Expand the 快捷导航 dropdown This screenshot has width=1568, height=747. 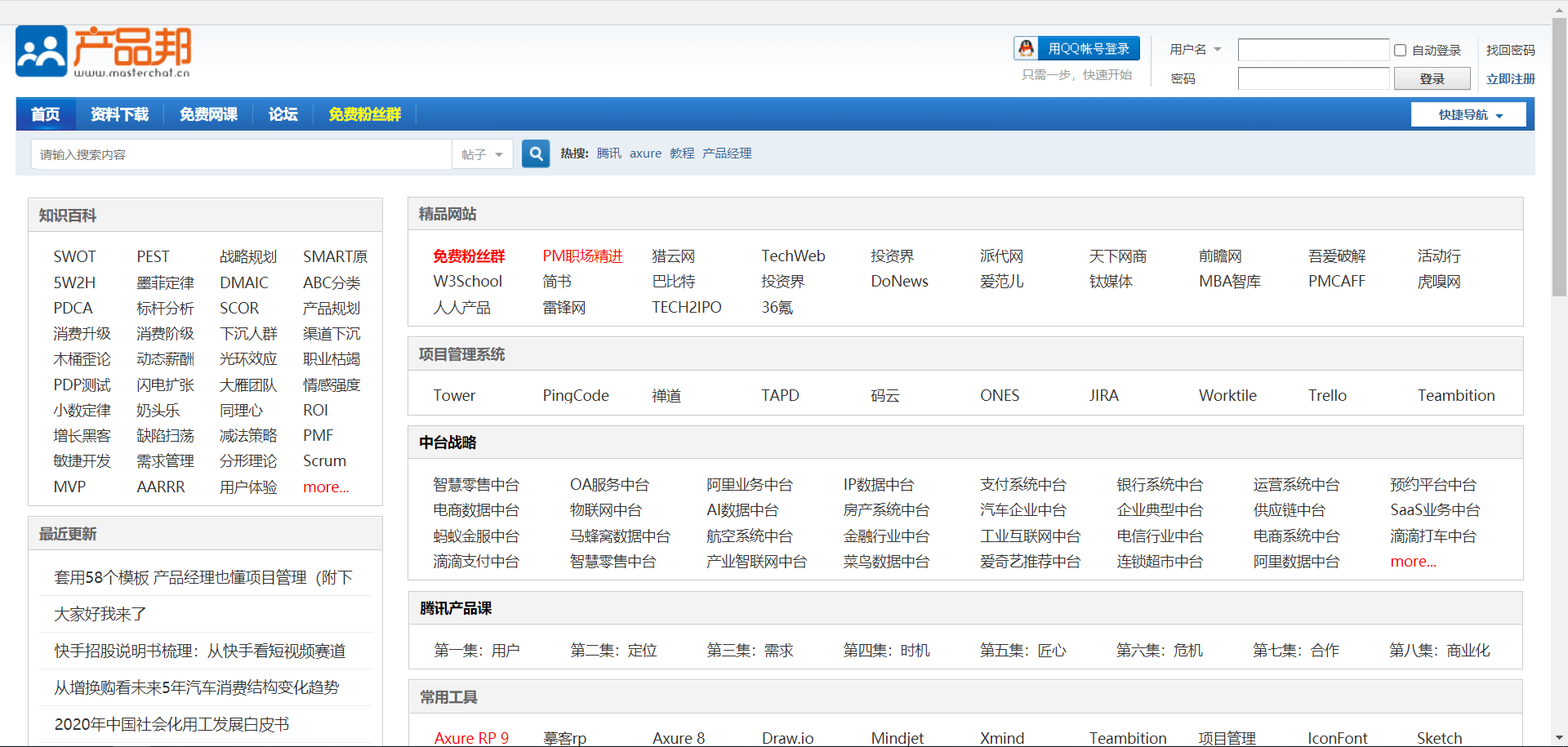[x=1468, y=115]
